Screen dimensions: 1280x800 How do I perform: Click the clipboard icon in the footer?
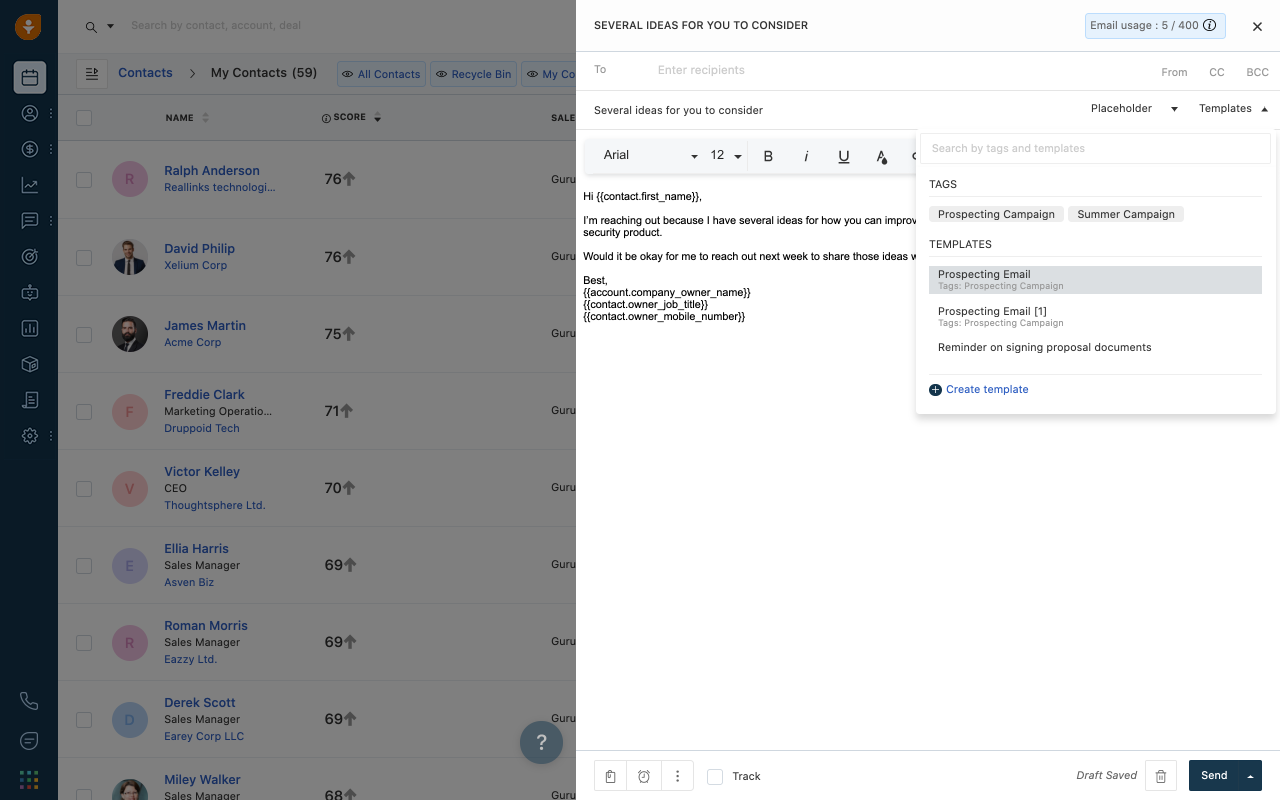point(610,776)
